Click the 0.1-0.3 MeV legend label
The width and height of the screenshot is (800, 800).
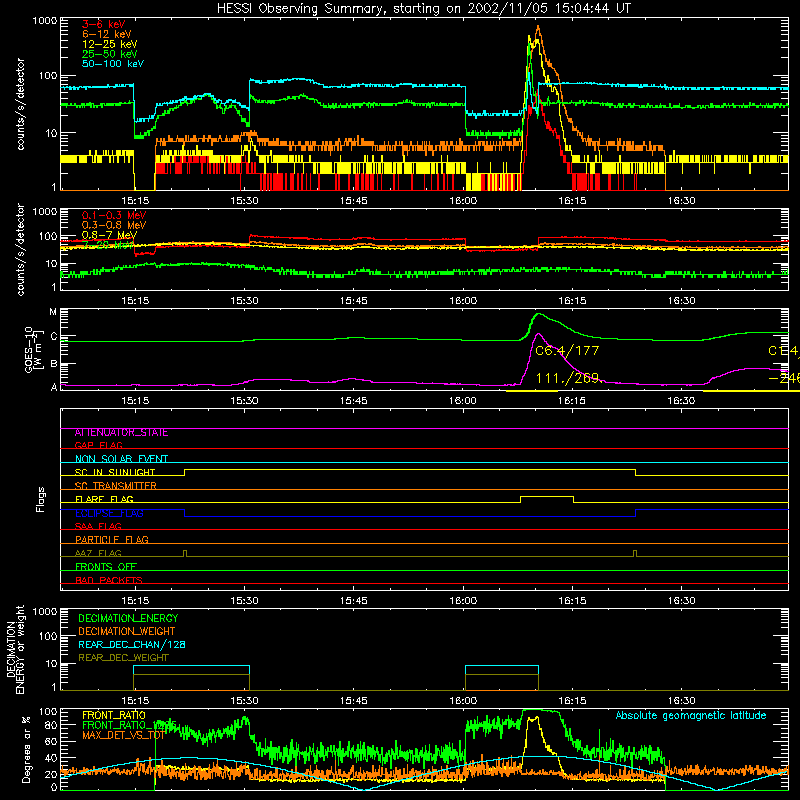[x=114, y=215]
